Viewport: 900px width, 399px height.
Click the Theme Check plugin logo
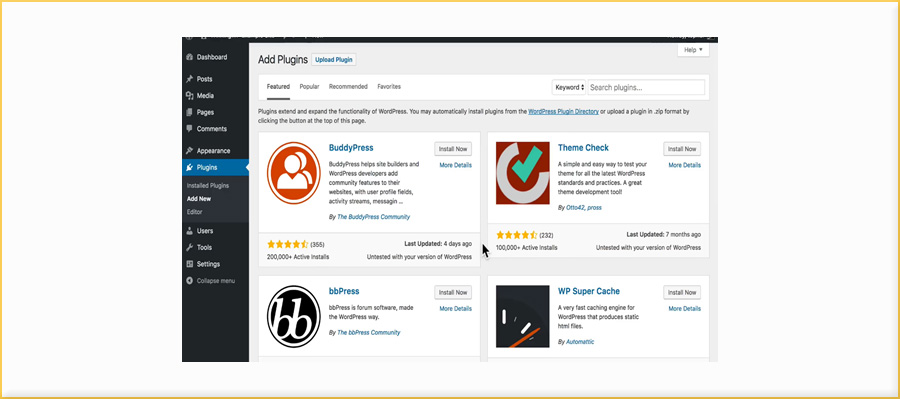[x=522, y=173]
